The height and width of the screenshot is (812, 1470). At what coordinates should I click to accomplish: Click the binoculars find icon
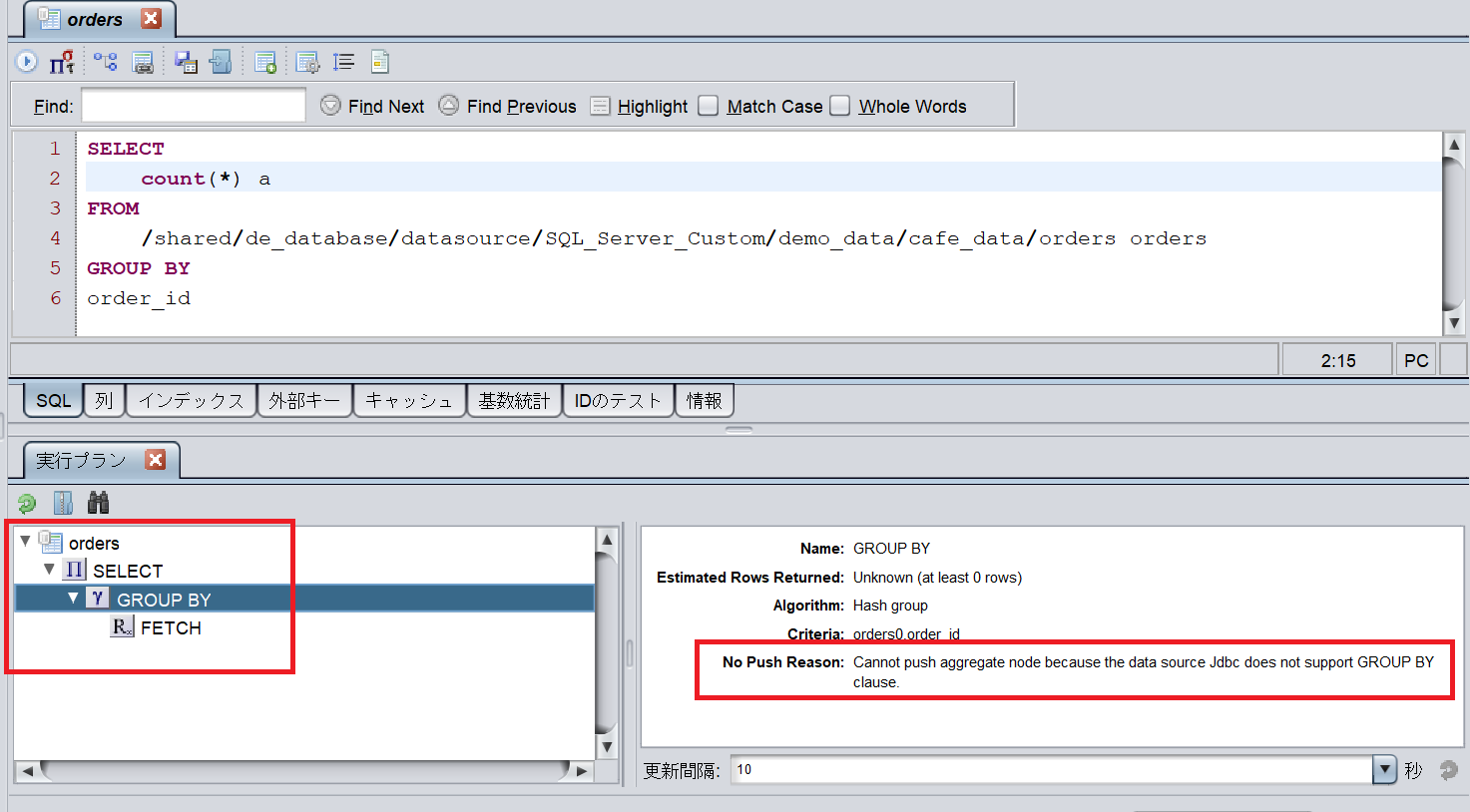tap(98, 503)
